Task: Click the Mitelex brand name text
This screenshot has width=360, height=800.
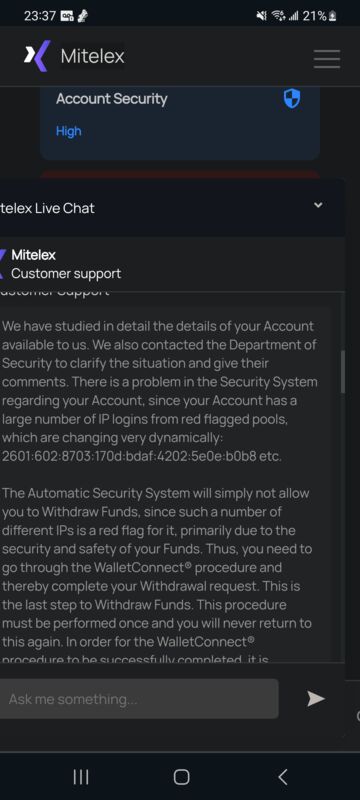Action: (x=92, y=56)
